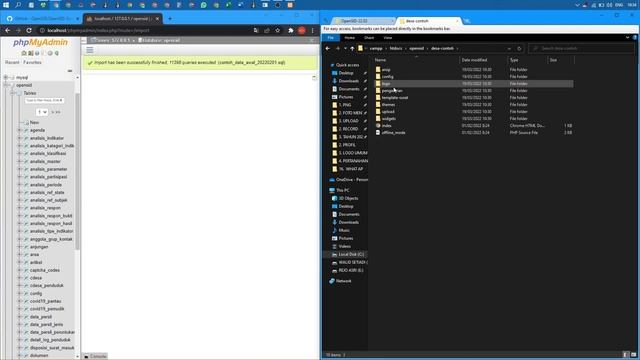Image resolution: width=640 pixels, height=360 pixels.
Task: Reload the phpMyAdmin page
Action: pos(29,30)
